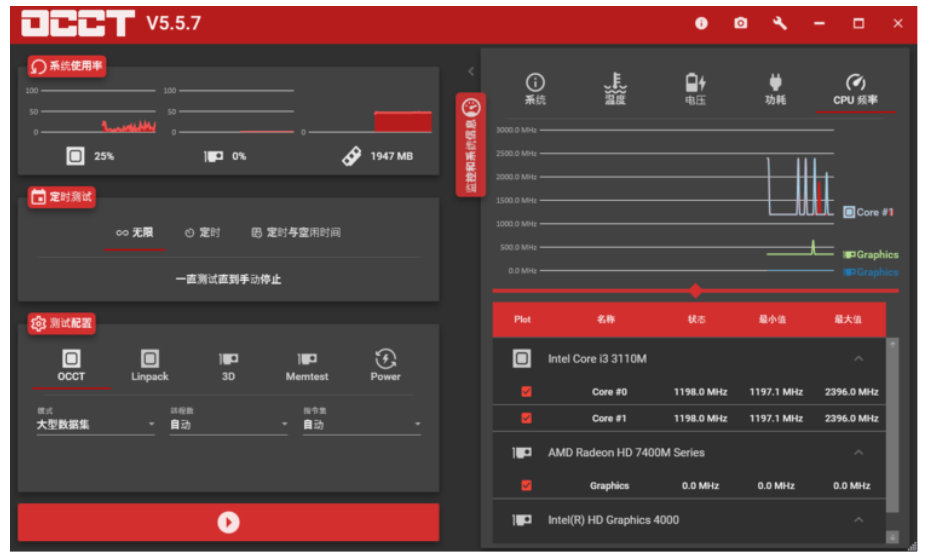Click the GPU usage card icon
Image resolution: width=926 pixels, height=560 pixels.
coord(213,156)
